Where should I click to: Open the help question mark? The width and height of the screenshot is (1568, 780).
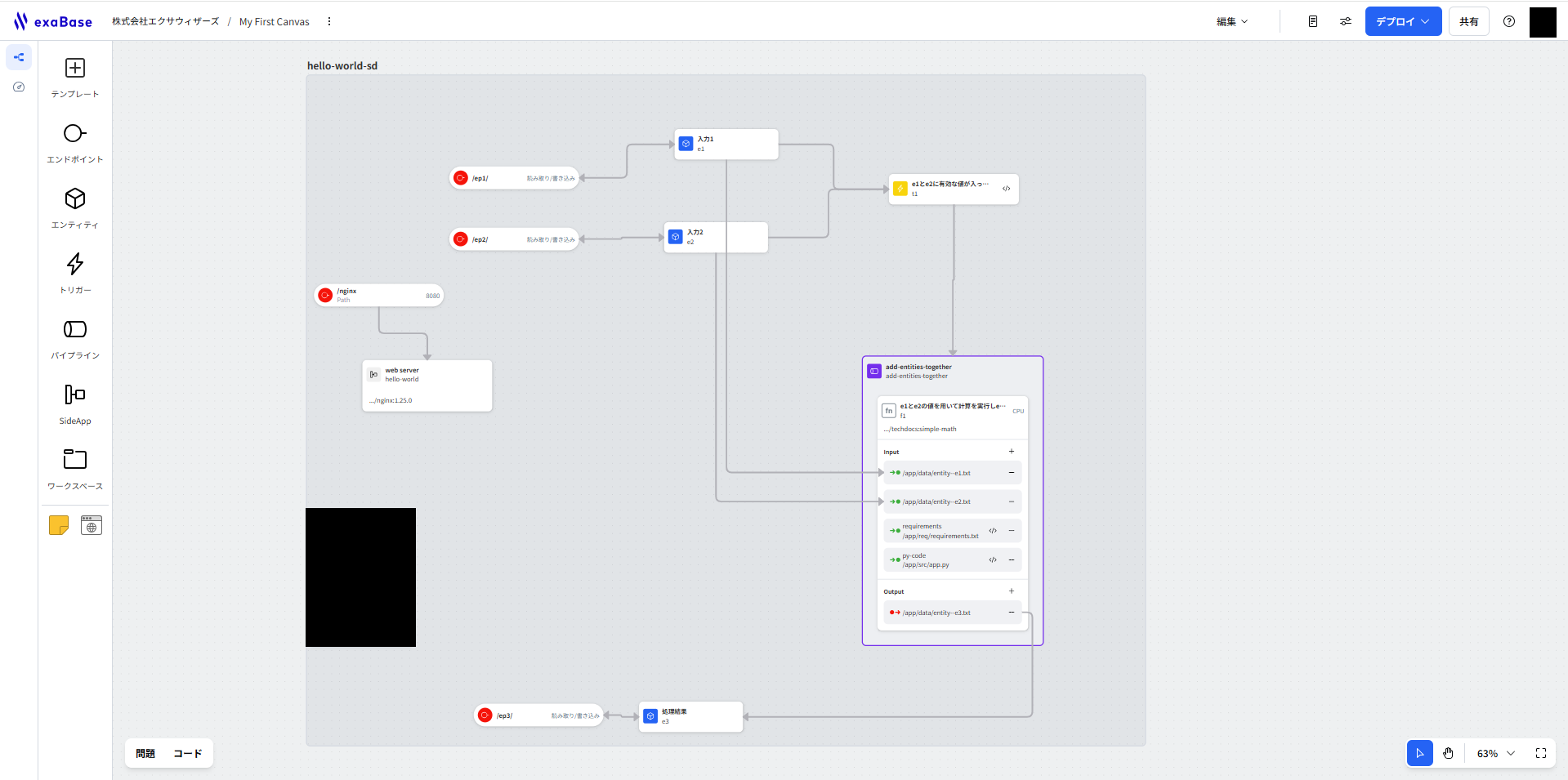pyautogui.click(x=1509, y=21)
